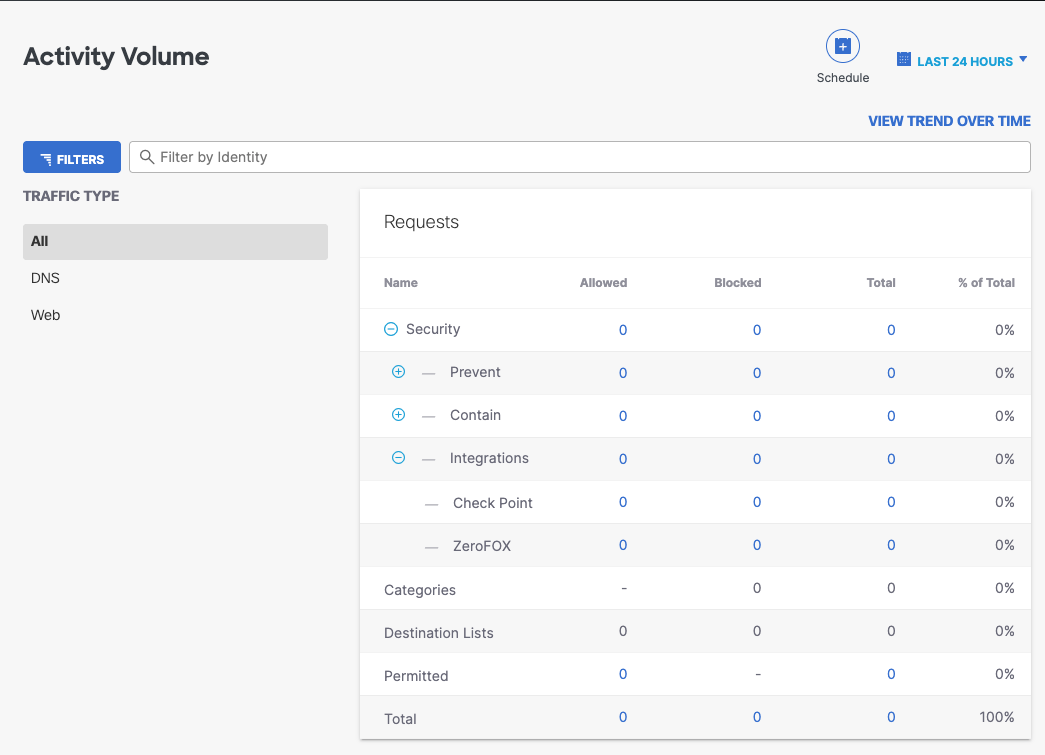Click the Allowed column header
This screenshot has width=1045, height=755.
603,283
